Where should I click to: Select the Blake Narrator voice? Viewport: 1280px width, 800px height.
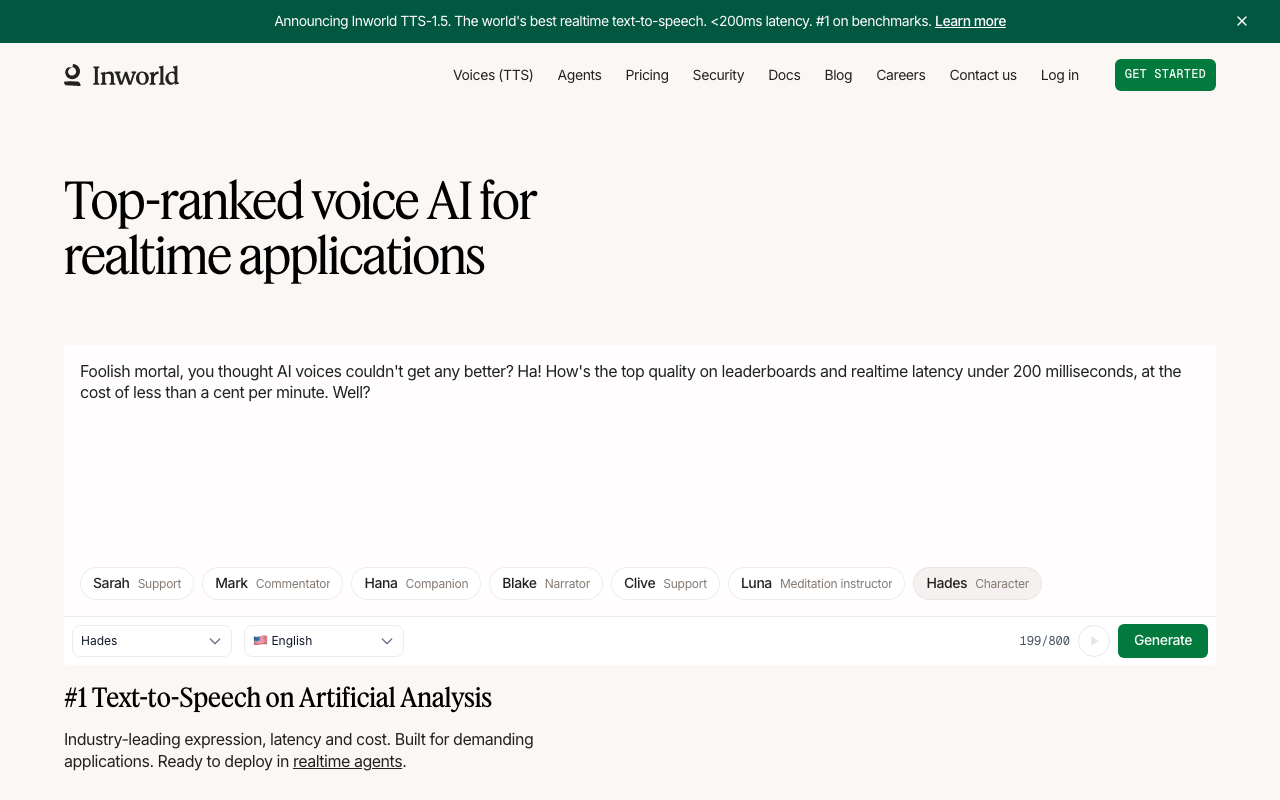pos(546,584)
